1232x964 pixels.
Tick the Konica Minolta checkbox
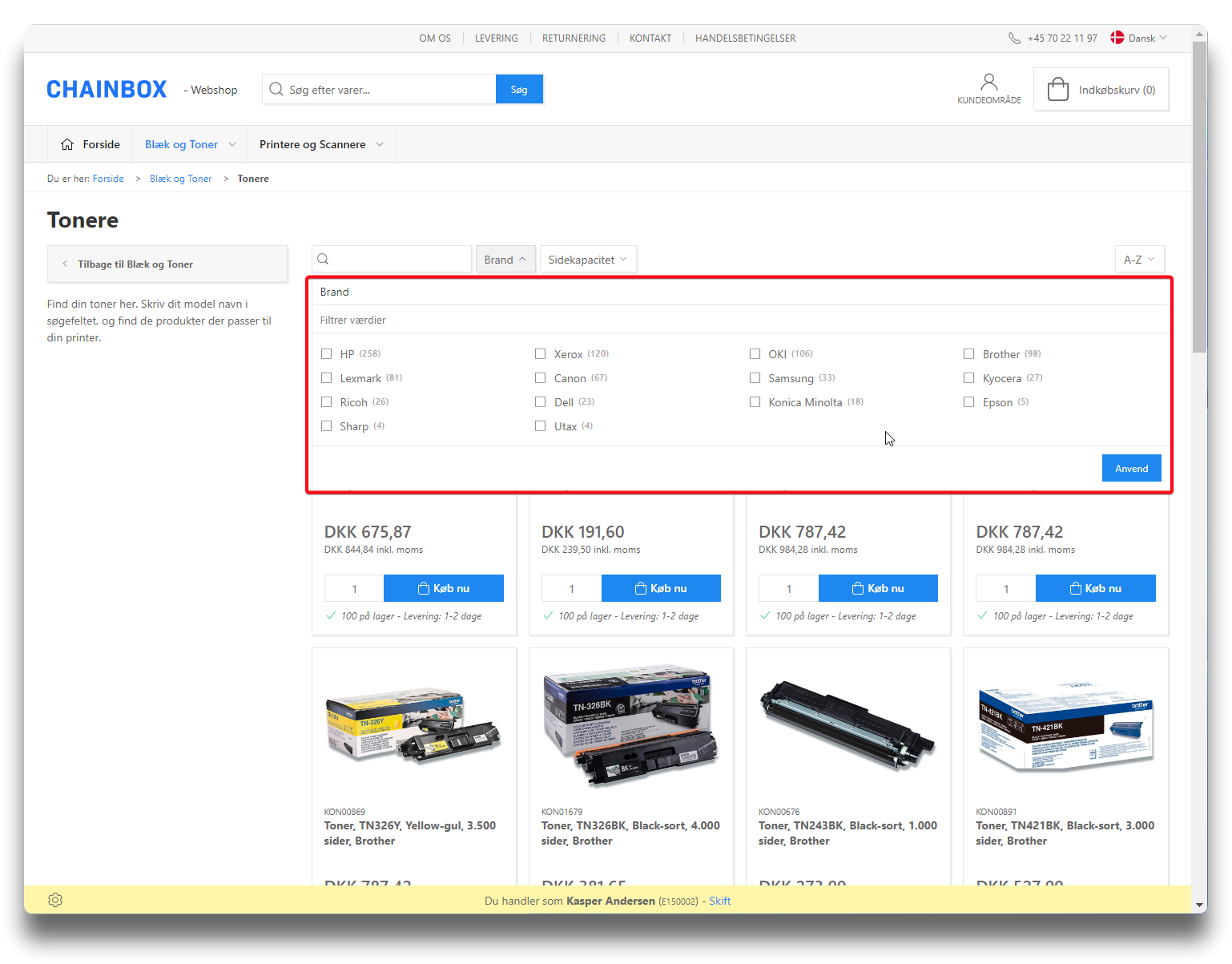[x=755, y=402]
